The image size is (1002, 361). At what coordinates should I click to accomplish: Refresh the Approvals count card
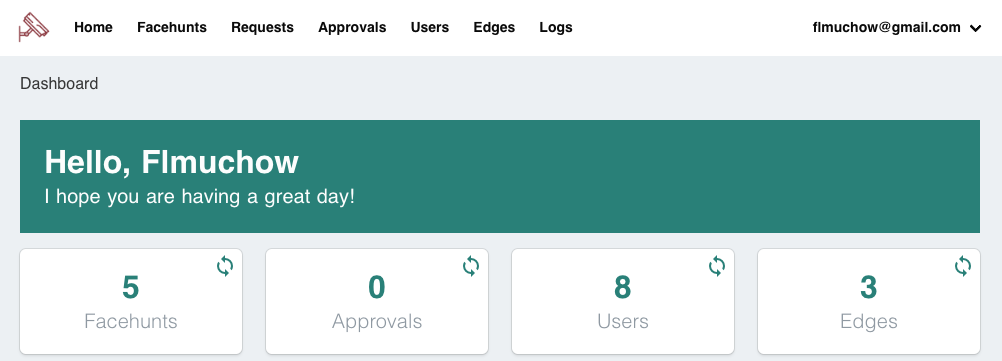[471, 266]
